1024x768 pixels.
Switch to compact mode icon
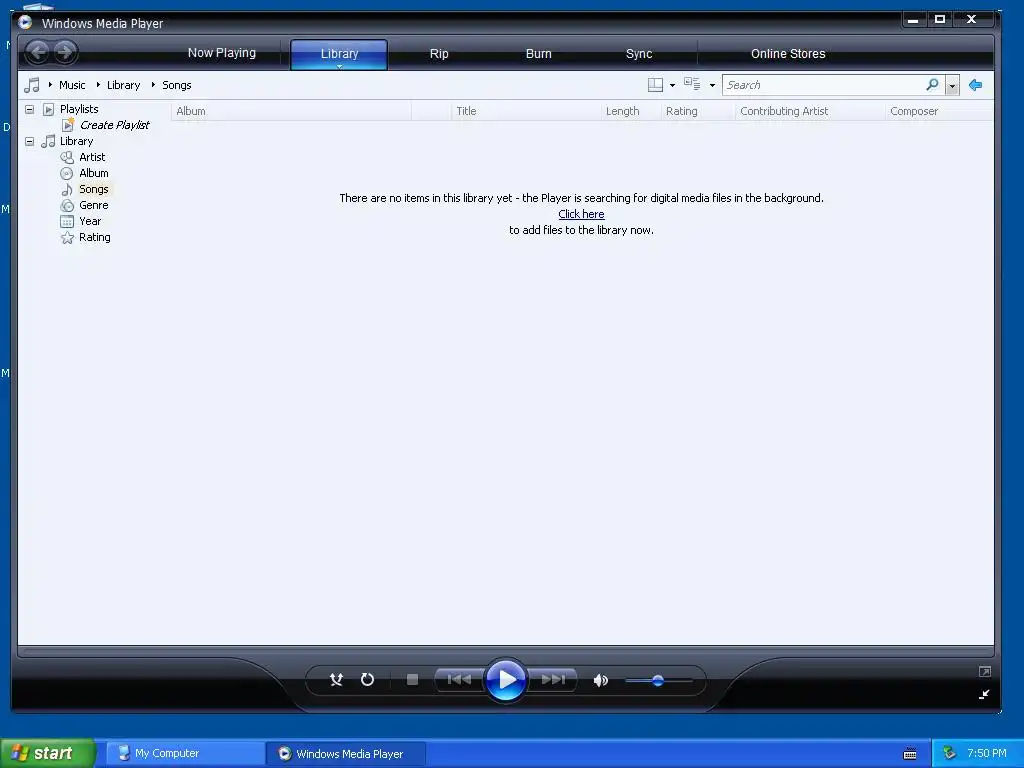click(984, 694)
